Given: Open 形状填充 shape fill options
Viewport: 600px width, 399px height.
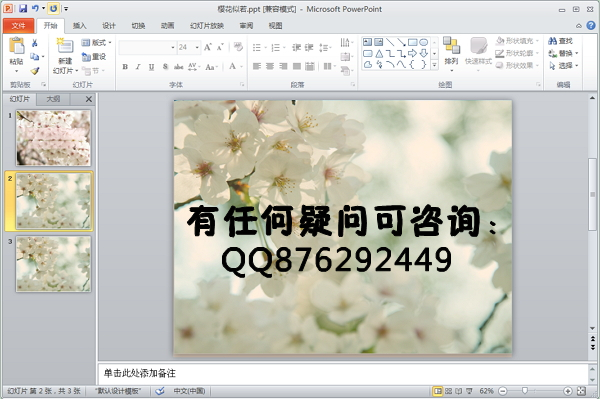Looking at the screenshot, I should pos(517,41).
